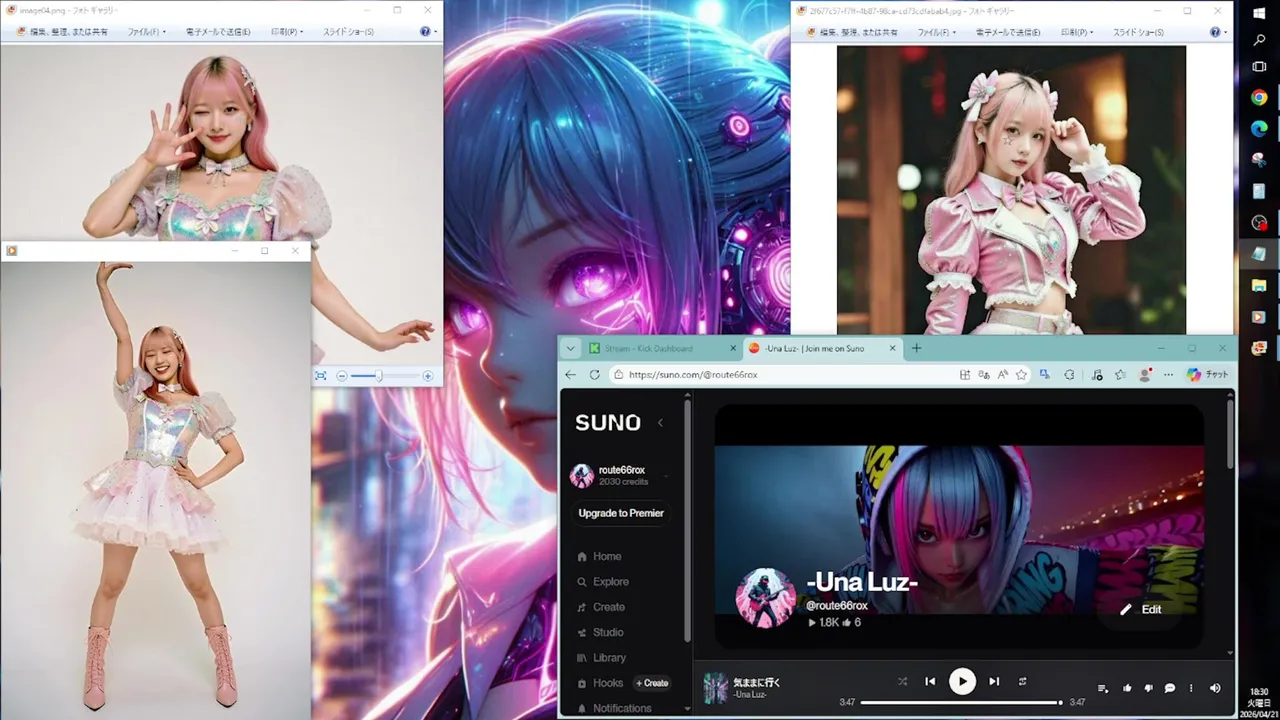1280x720 pixels.
Task: Switch to Stream - Kick Dashboard tab
Action: click(x=662, y=348)
